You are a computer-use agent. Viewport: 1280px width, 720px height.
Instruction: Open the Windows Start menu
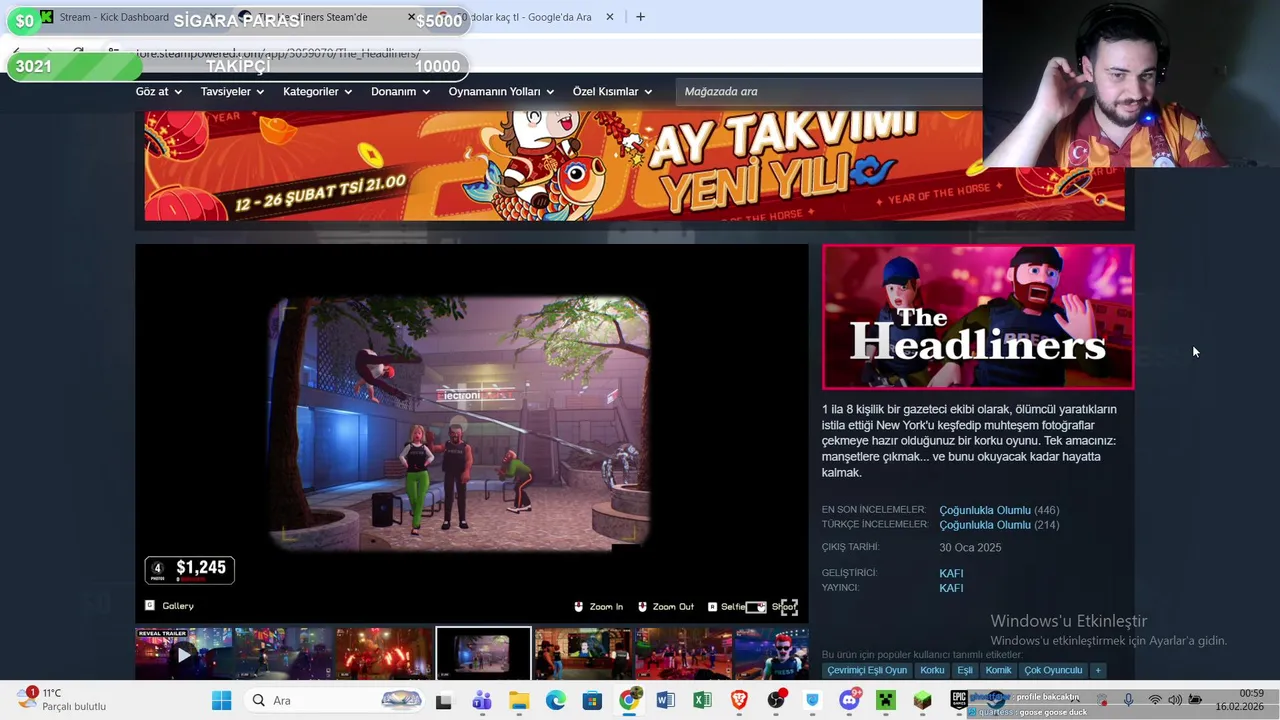tap(222, 700)
